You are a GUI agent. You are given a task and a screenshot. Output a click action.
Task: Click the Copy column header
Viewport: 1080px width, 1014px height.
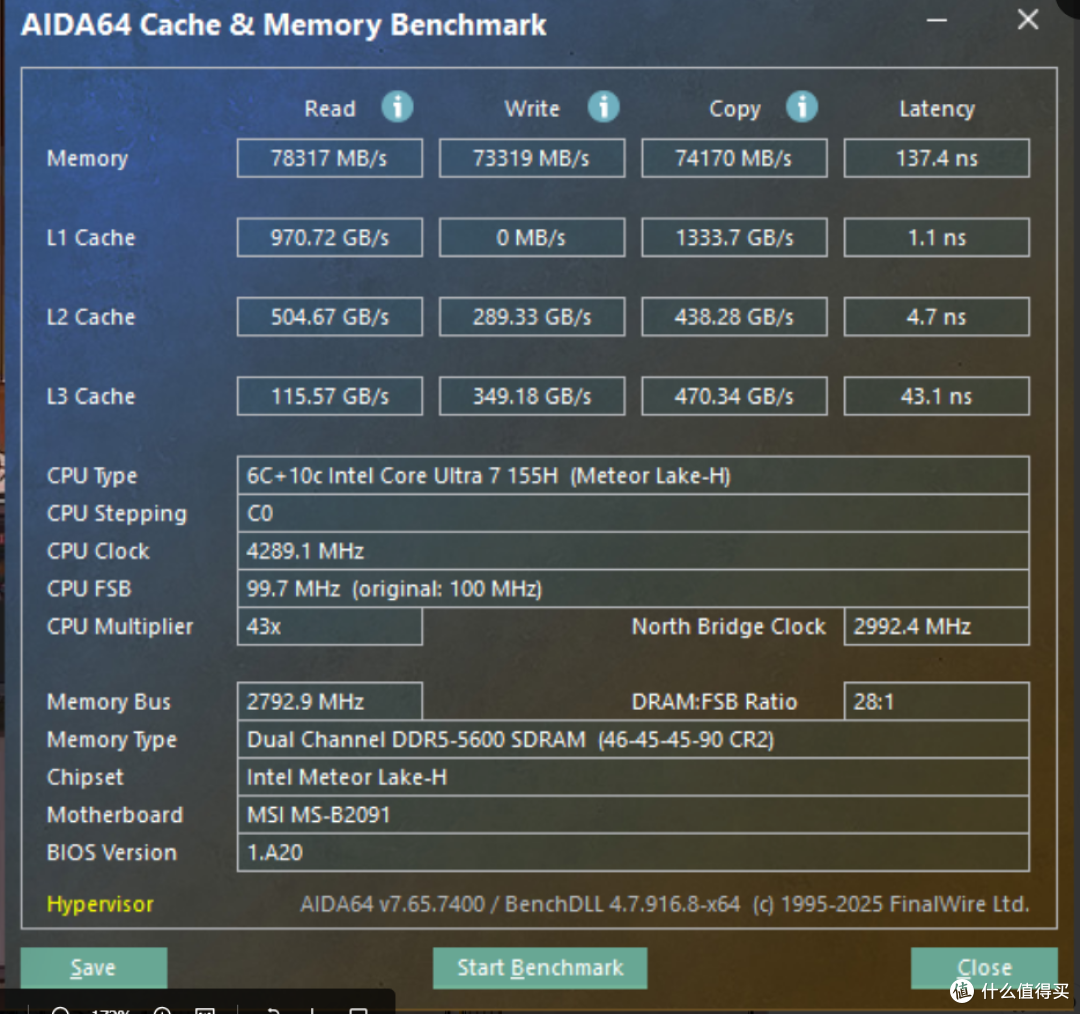(735, 110)
